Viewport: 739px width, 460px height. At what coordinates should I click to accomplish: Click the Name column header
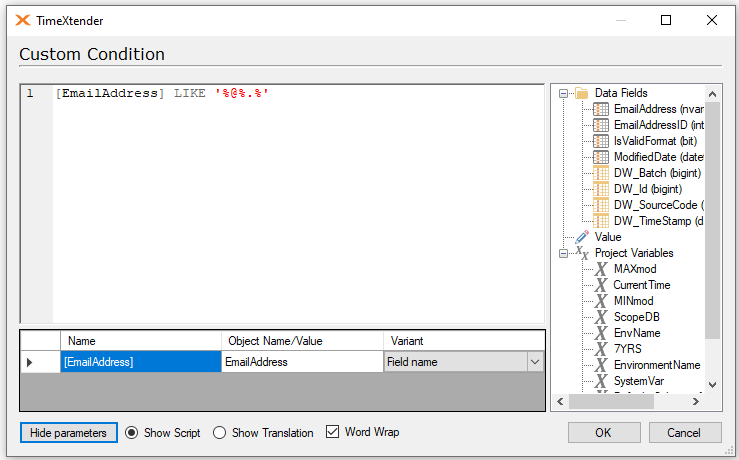141,341
